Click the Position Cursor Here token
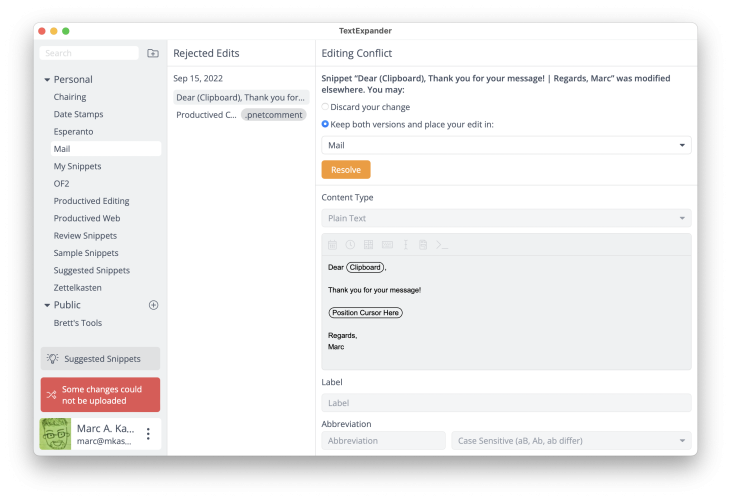Screen dimensions: 731x500 point(366,313)
